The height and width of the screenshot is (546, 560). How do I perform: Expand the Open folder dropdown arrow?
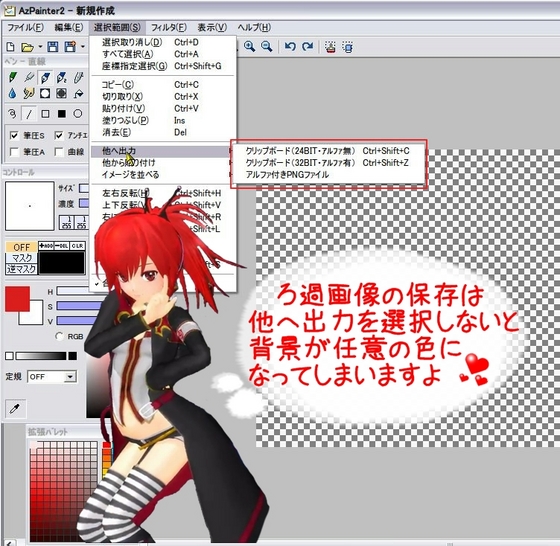[x=40, y=47]
